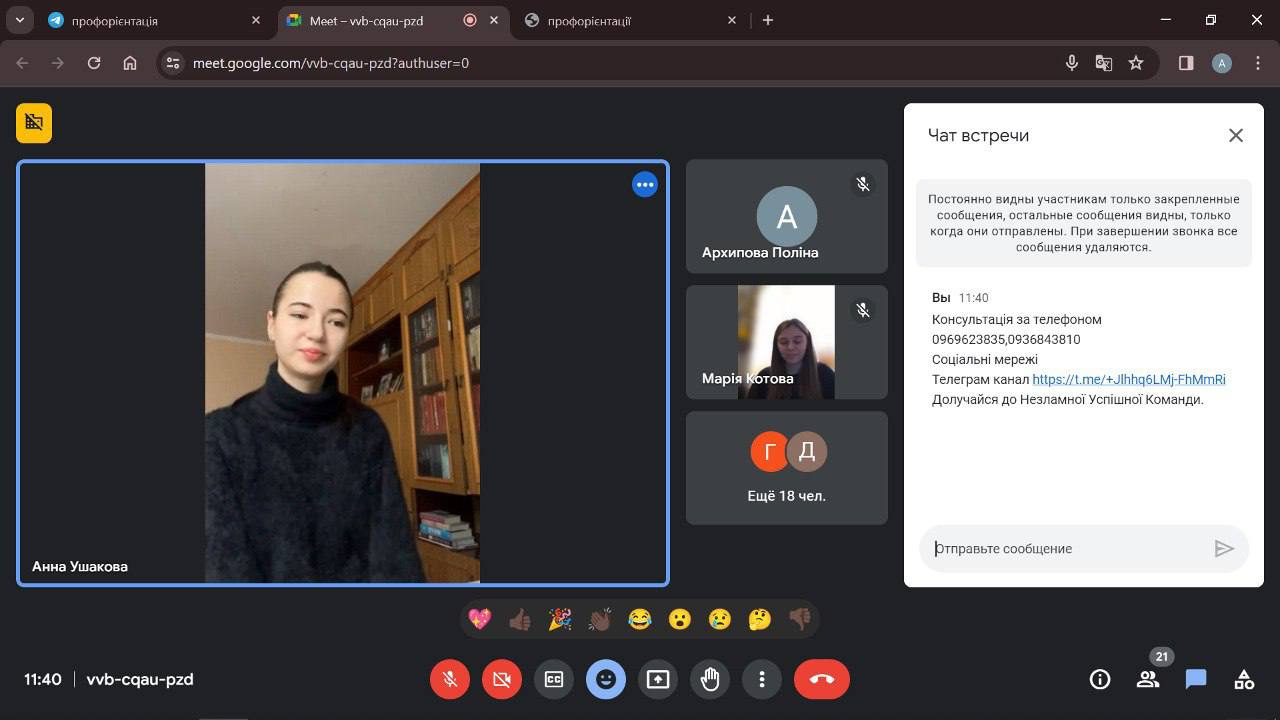
Task: Click the chat message input field
Action: [1065, 548]
